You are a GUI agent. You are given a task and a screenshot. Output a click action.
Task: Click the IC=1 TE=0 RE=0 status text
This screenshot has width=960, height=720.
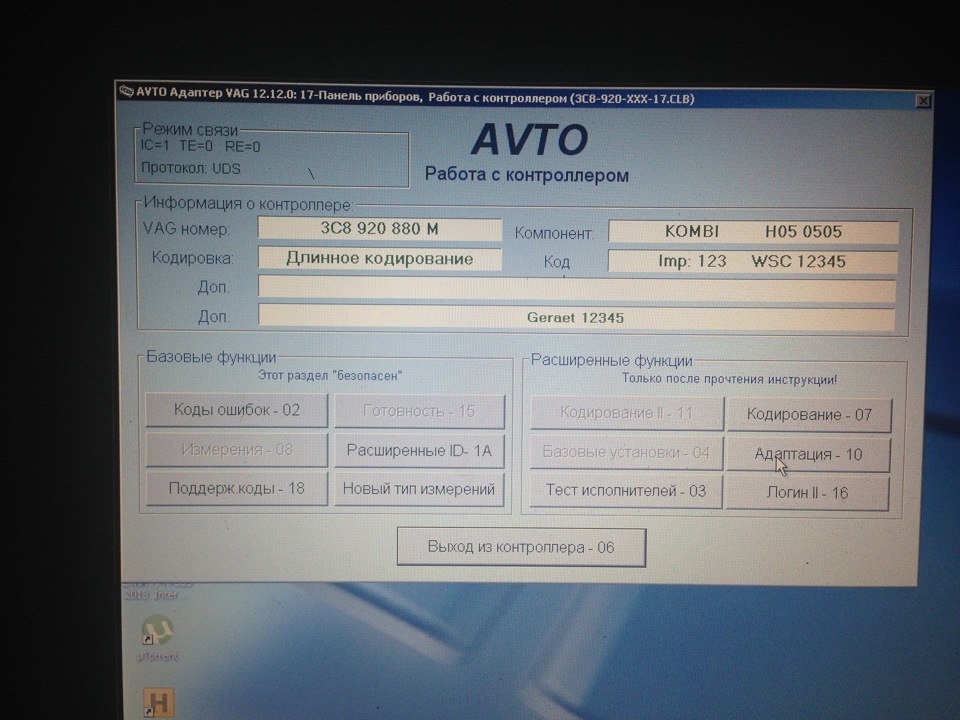coord(201,146)
